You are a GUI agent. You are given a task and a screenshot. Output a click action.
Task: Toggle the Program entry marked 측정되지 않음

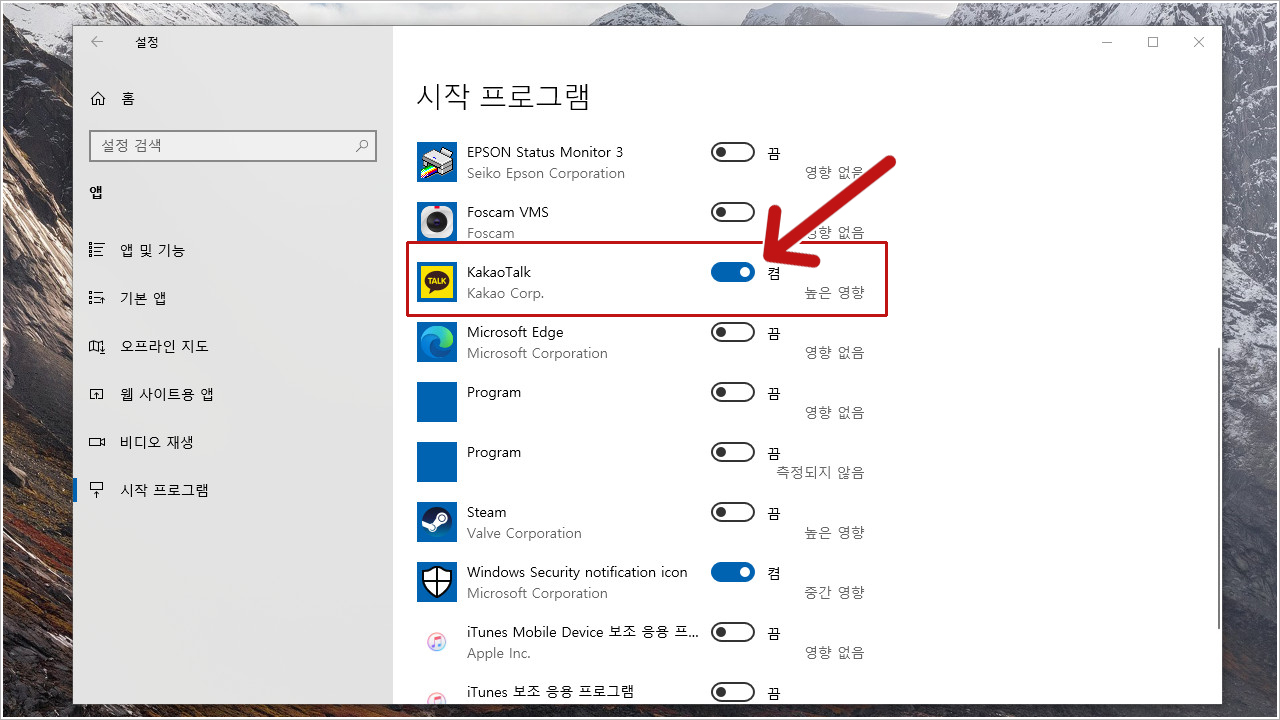[733, 452]
